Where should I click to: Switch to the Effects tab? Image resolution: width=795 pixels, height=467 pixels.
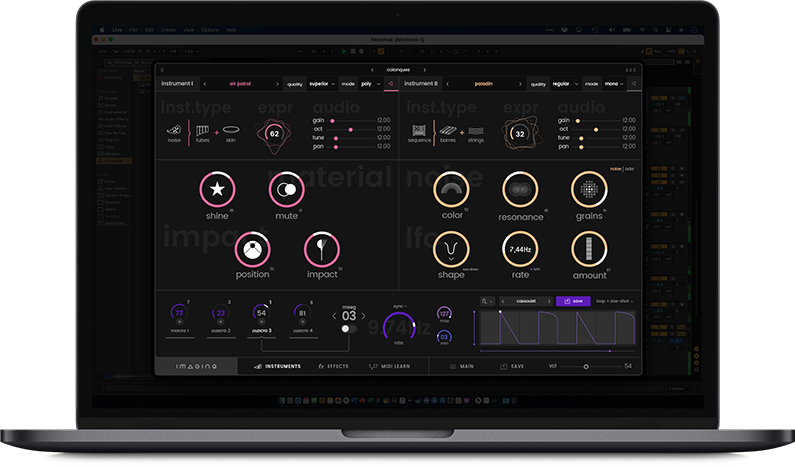tap(333, 367)
